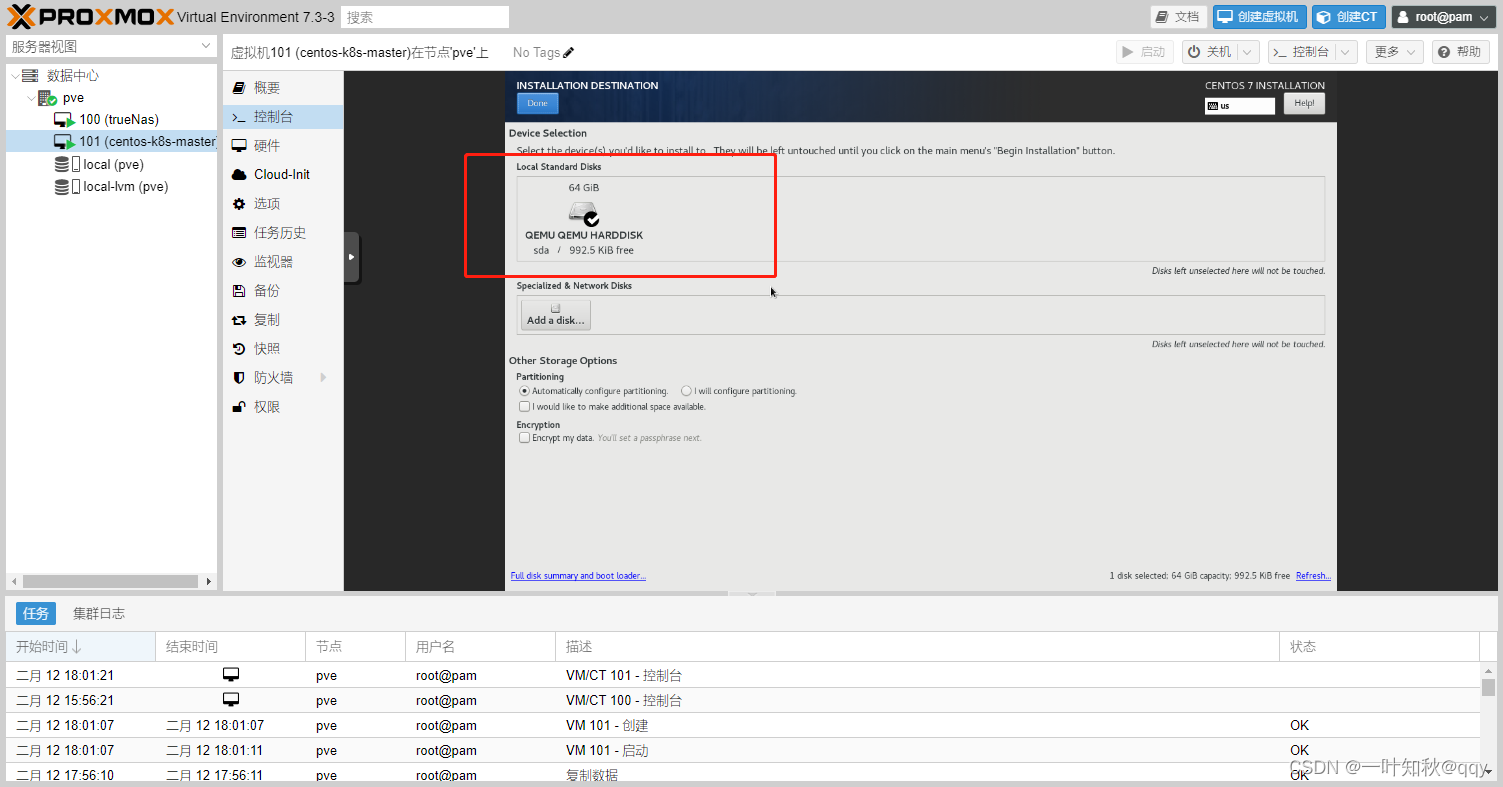Select the 数据中心 datacenter tree node
Image resolution: width=1503 pixels, height=787 pixels.
(73, 76)
